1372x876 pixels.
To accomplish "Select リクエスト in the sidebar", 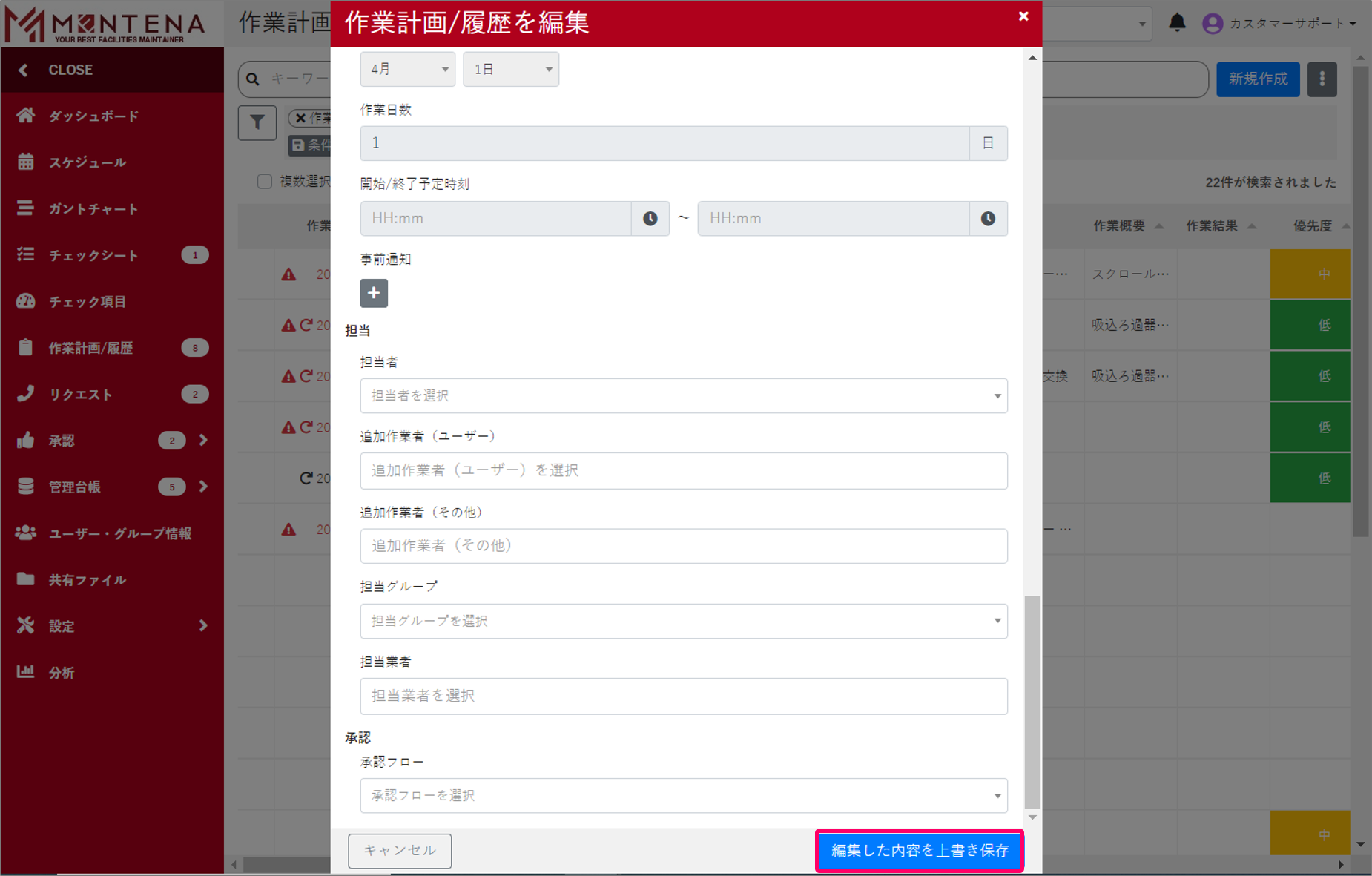I will [80, 395].
